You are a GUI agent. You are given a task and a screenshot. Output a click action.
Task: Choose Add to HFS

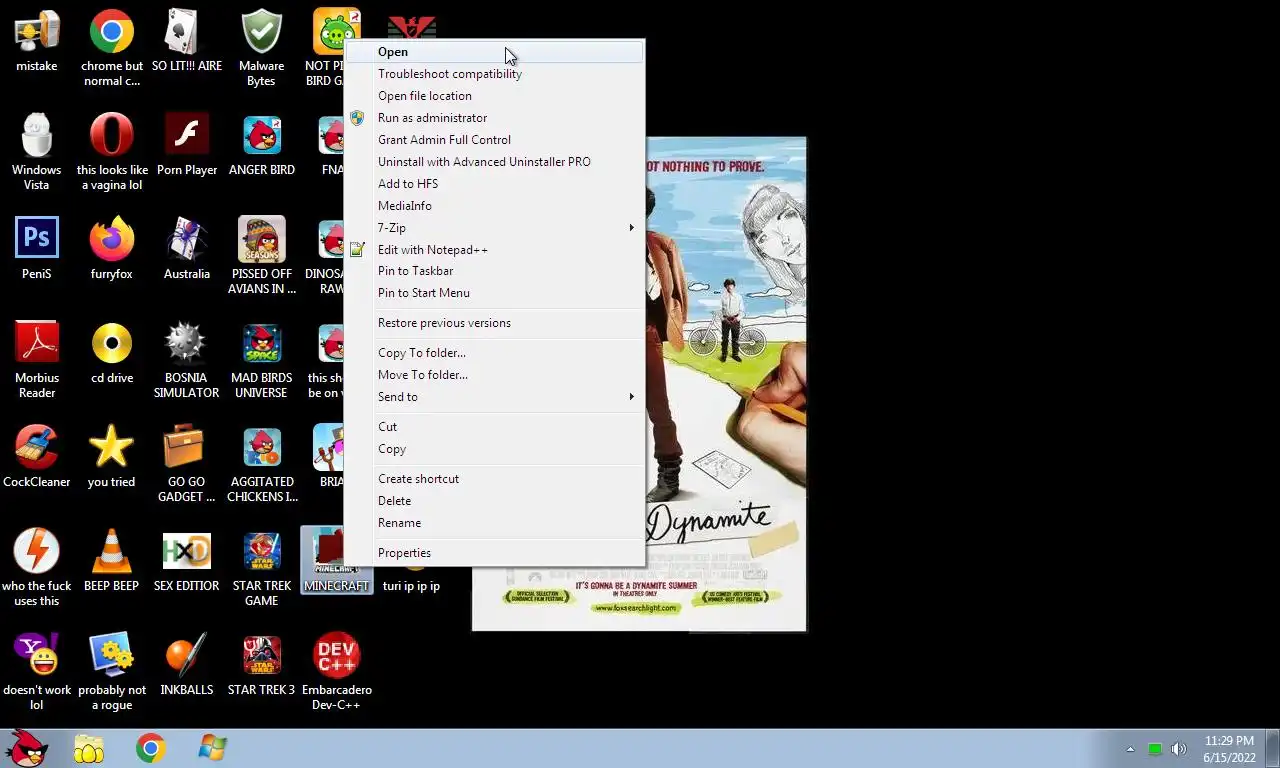pyautogui.click(x=494, y=184)
